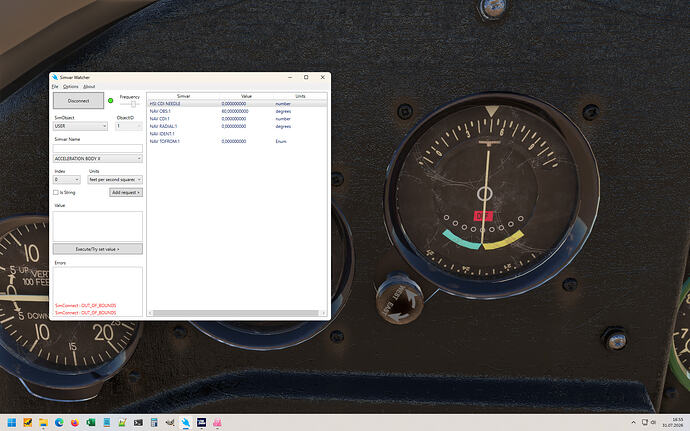Maximize the Simvar Watcher window
Image resolution: width=690 pixels, height=431 pixels.
pos(306,77)
